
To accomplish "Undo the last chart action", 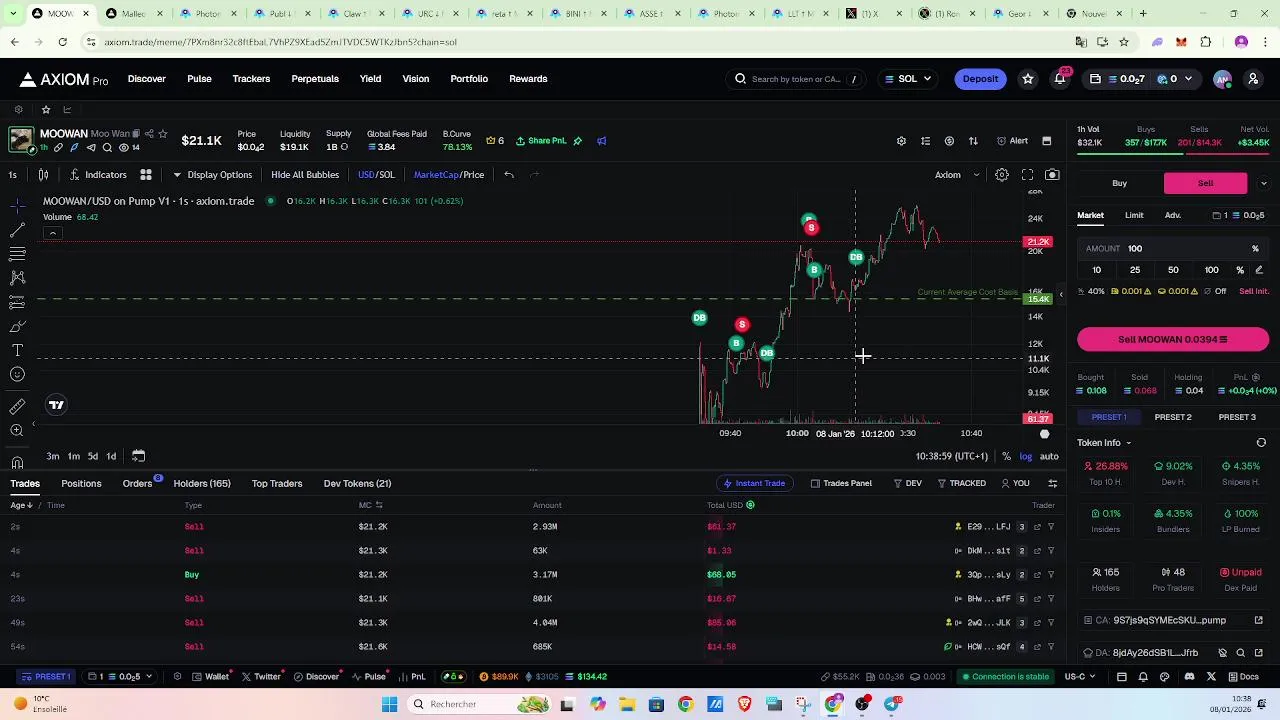I will coord(509,175).
